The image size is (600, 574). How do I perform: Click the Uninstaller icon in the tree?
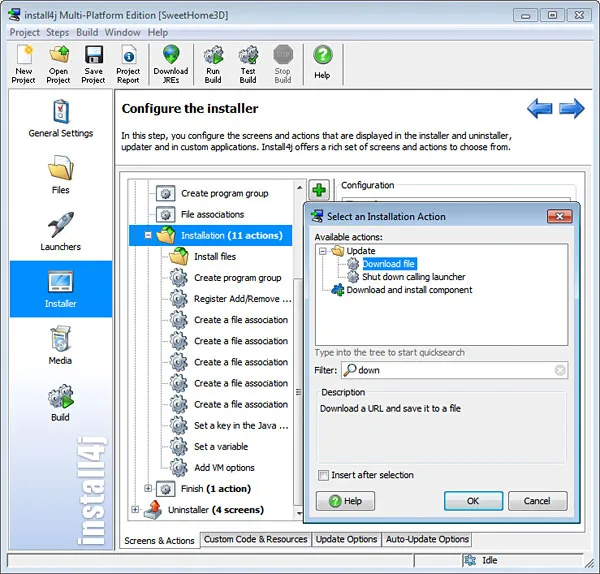[x=153, y=510]
